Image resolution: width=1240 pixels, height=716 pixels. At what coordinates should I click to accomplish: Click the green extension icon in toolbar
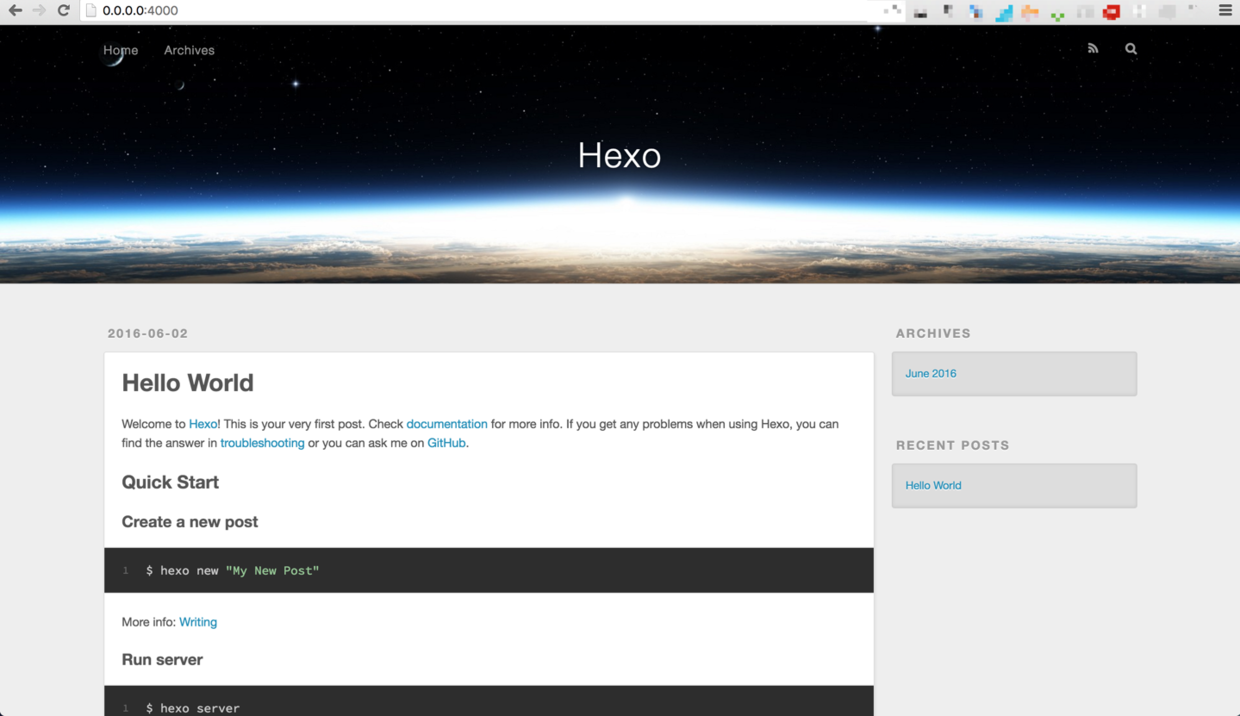(x=1057, y=14)
